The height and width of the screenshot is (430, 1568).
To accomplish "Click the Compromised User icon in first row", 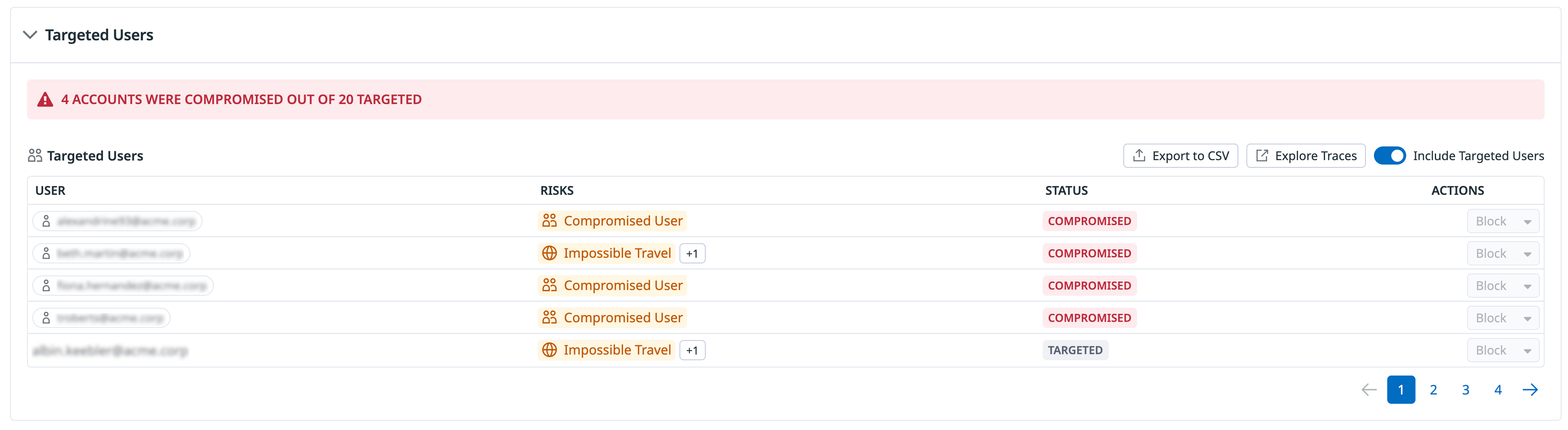I will pyautogui.click(x=550, y=221).
